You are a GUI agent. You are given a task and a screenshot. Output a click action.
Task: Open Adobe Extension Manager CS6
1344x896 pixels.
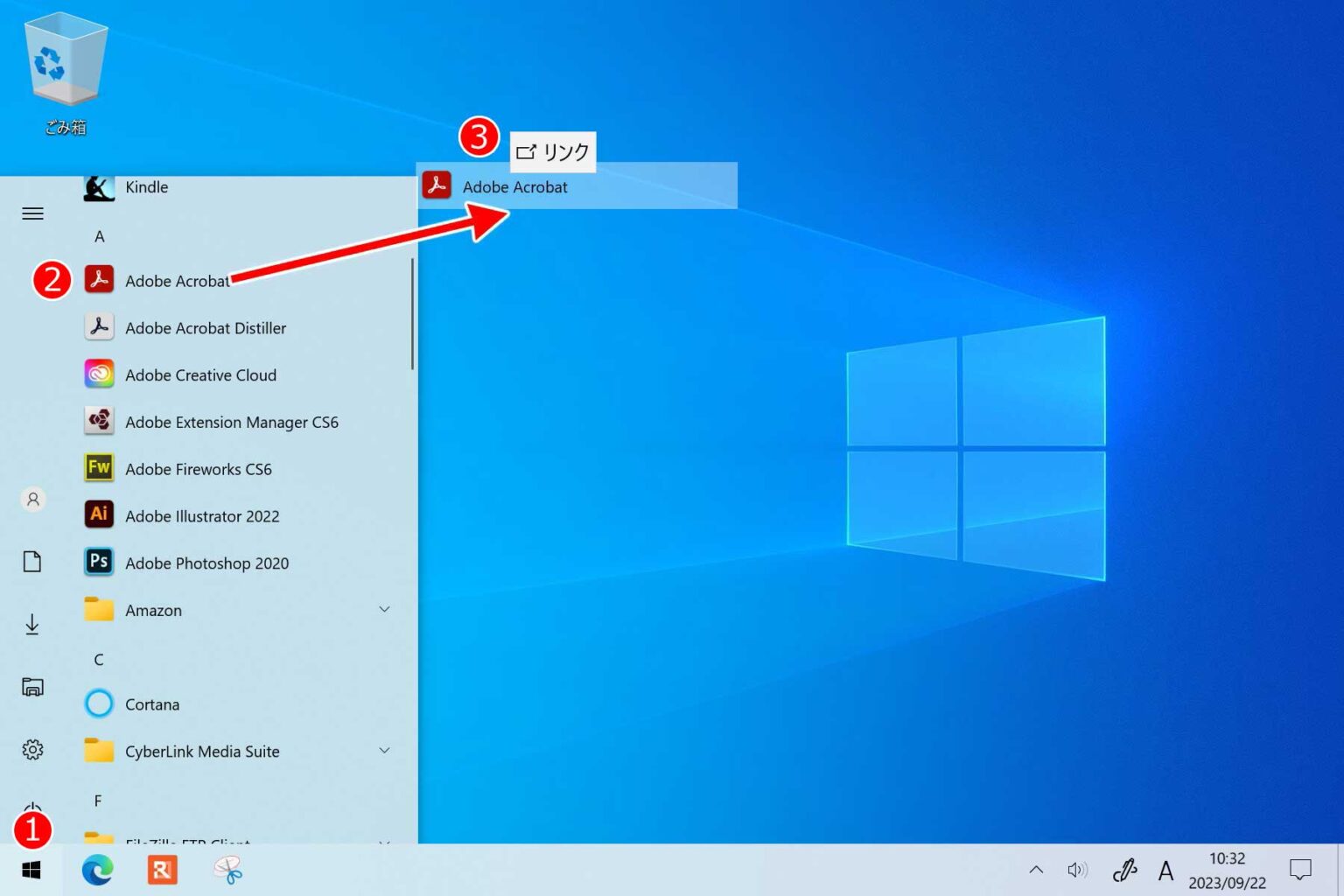click(233, 422)
